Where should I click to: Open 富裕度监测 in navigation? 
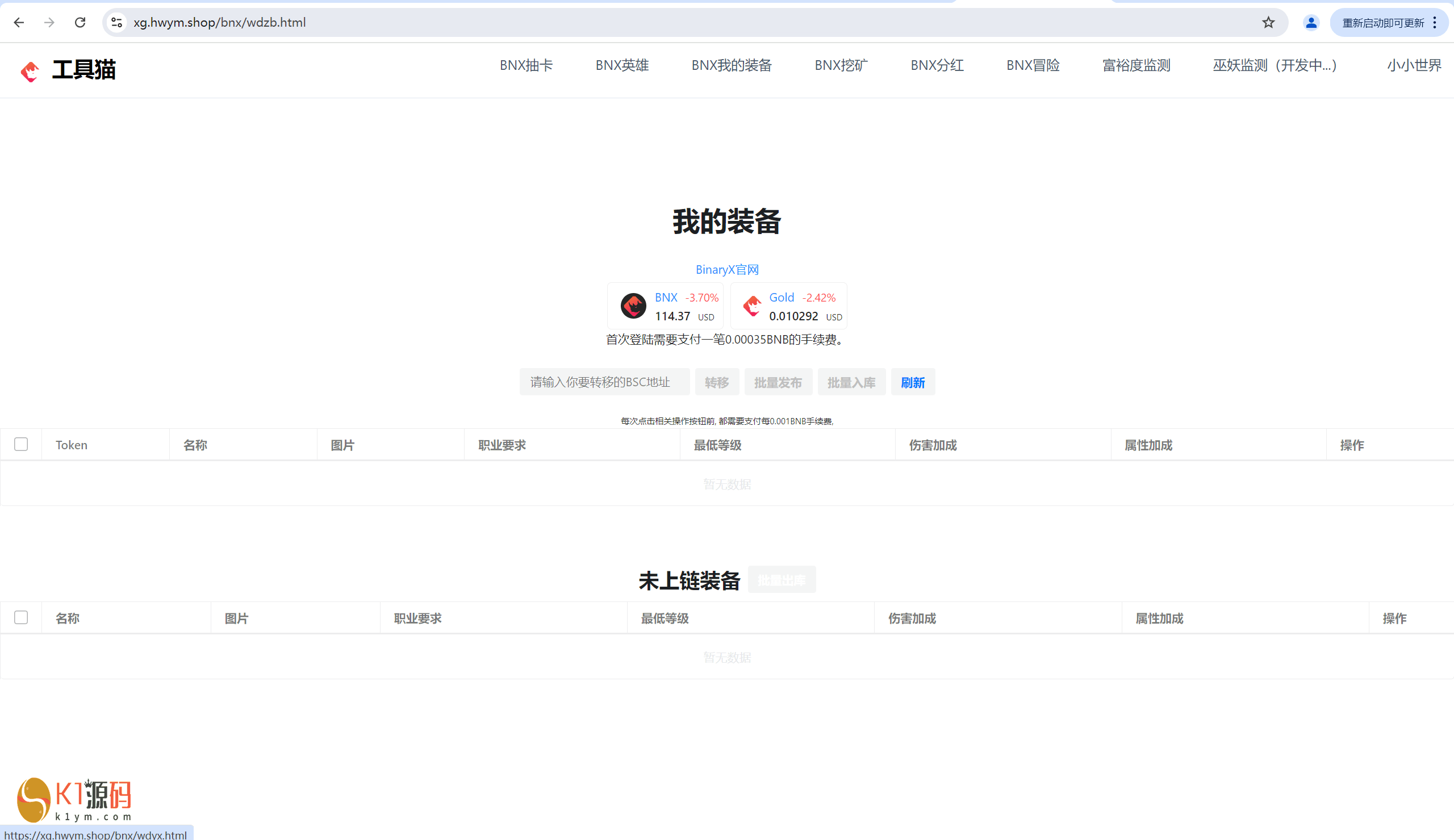(1135, 65)
